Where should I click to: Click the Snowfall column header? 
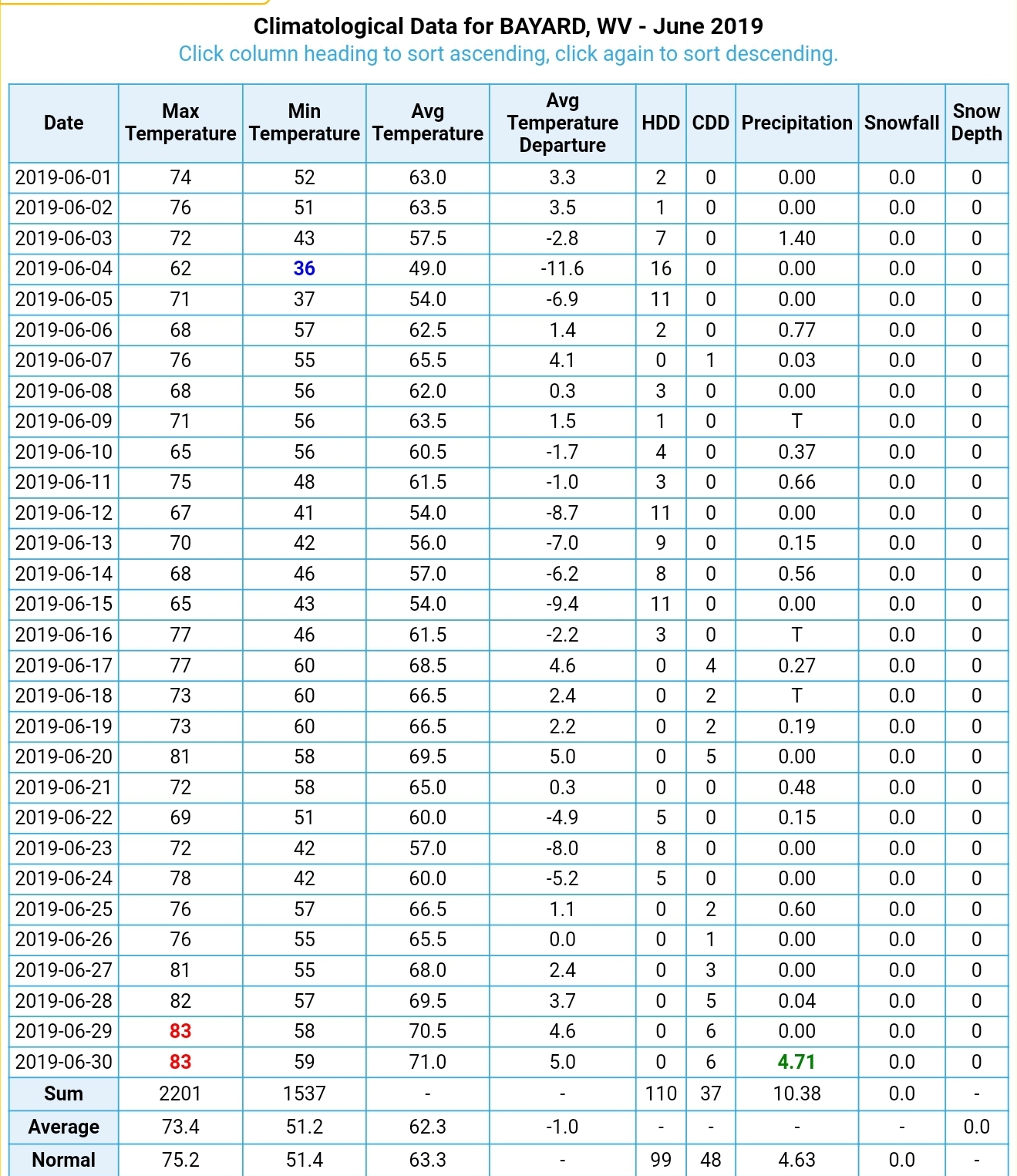click(x=901, y=123)
